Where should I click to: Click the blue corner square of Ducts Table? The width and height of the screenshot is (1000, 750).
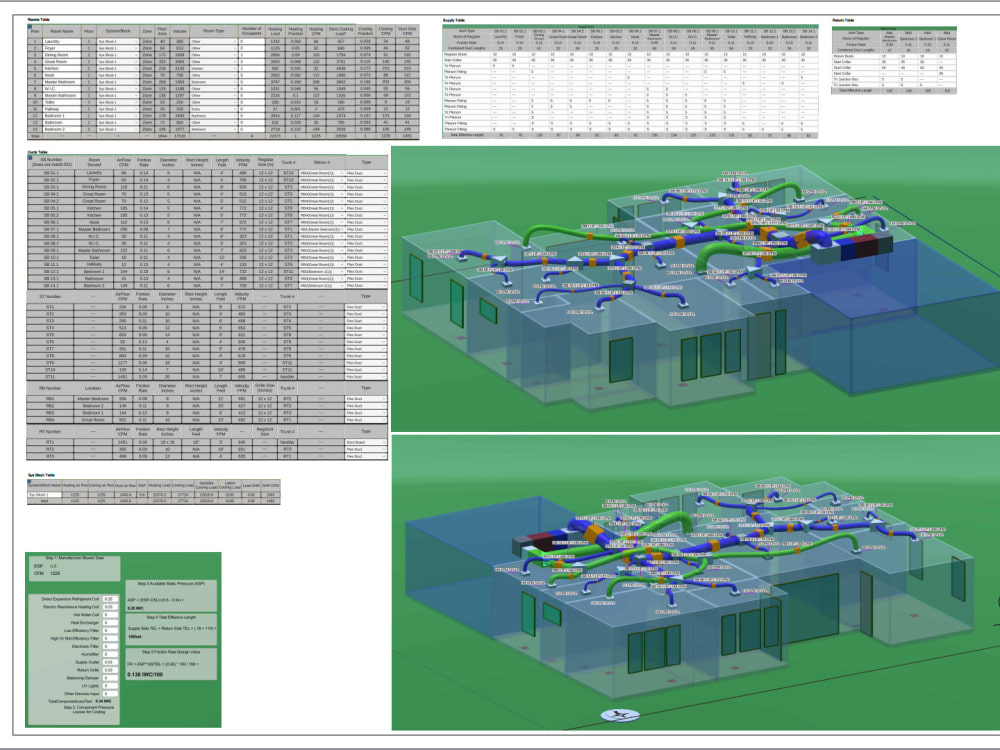29,157
